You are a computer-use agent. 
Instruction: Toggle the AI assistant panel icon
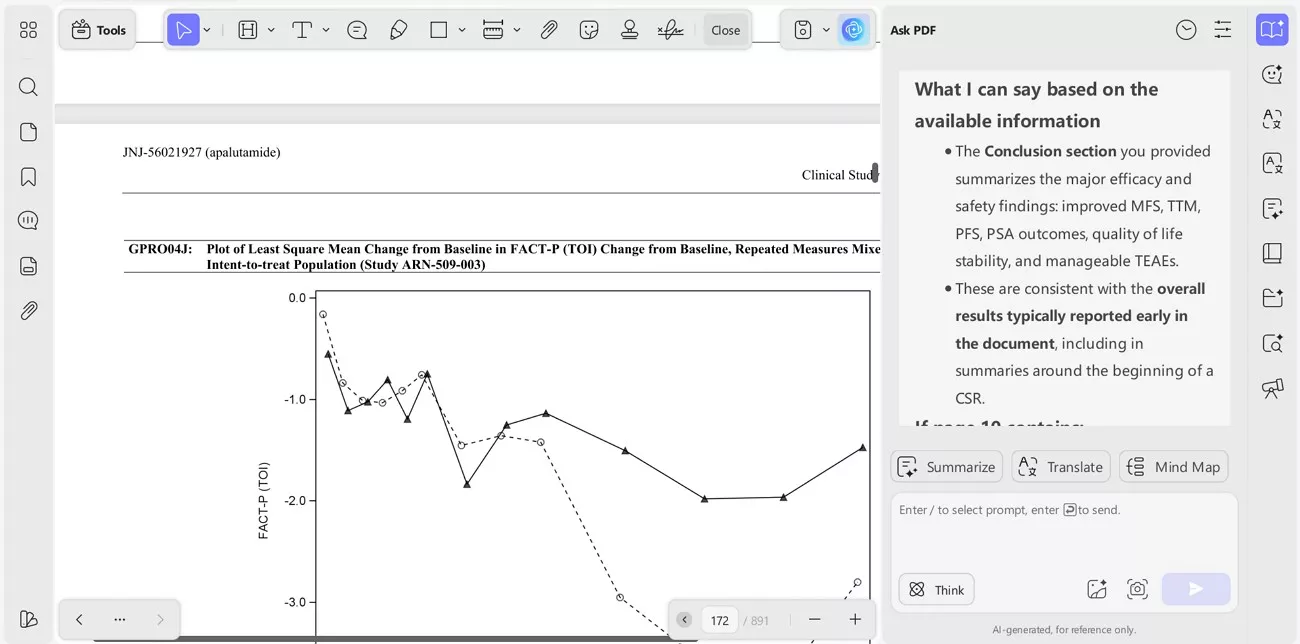coord(853,29)
